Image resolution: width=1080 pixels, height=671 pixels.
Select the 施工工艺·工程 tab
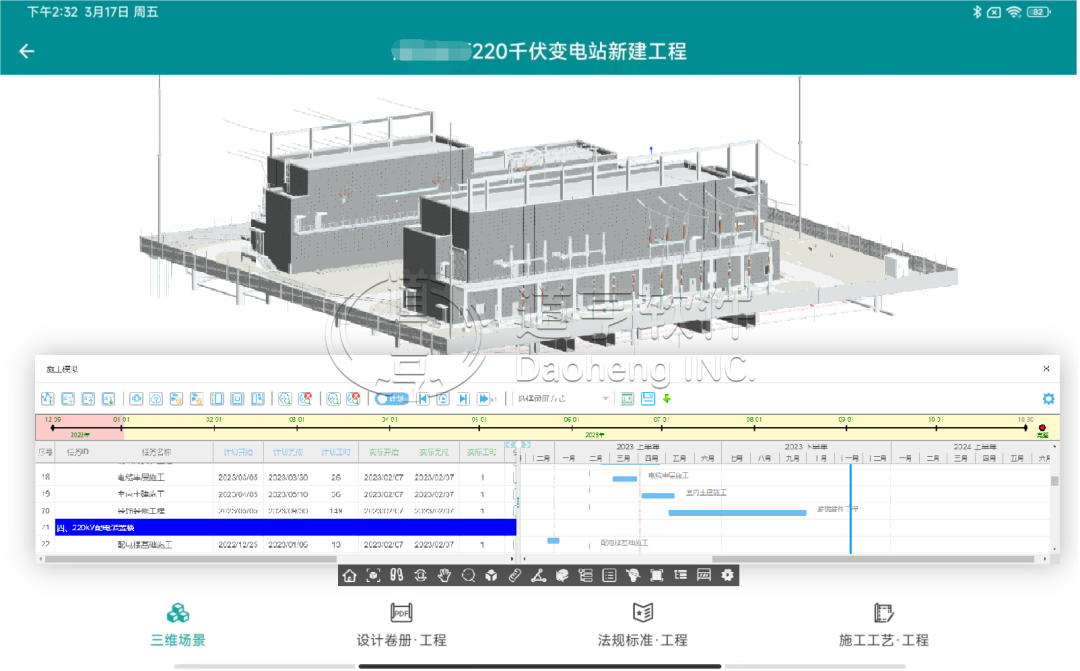883,625
